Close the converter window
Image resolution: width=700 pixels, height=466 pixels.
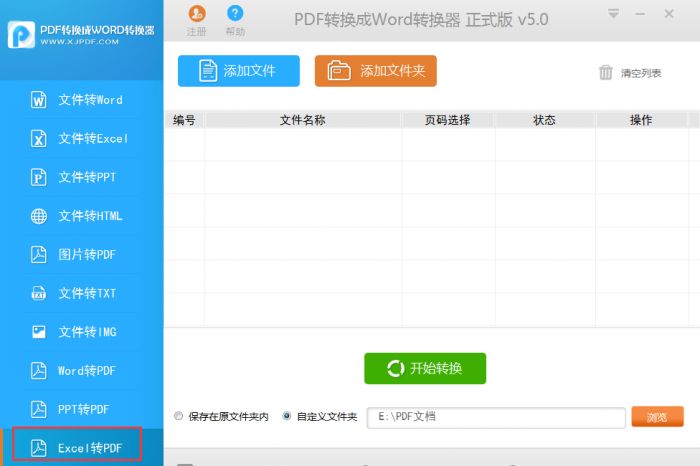tap(669, 14)
